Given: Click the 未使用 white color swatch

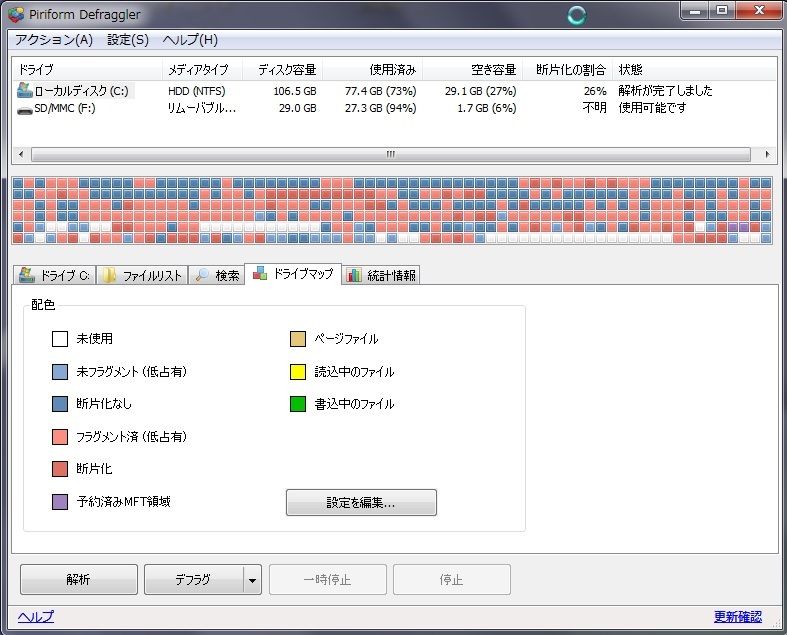Looking at the screenshot, I should (x=60, y=339).
